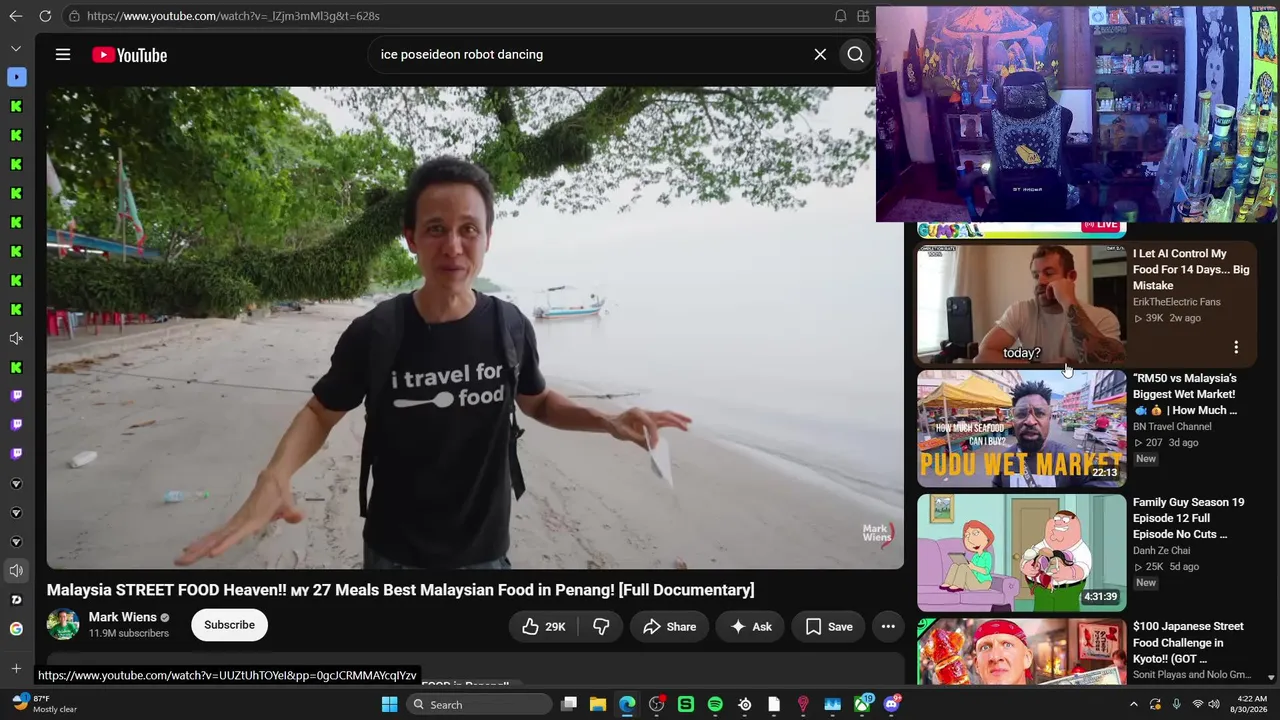Visit the ErikTheElectric Fans channel
The image size is (1280, 720).
tap(1176, 302)
